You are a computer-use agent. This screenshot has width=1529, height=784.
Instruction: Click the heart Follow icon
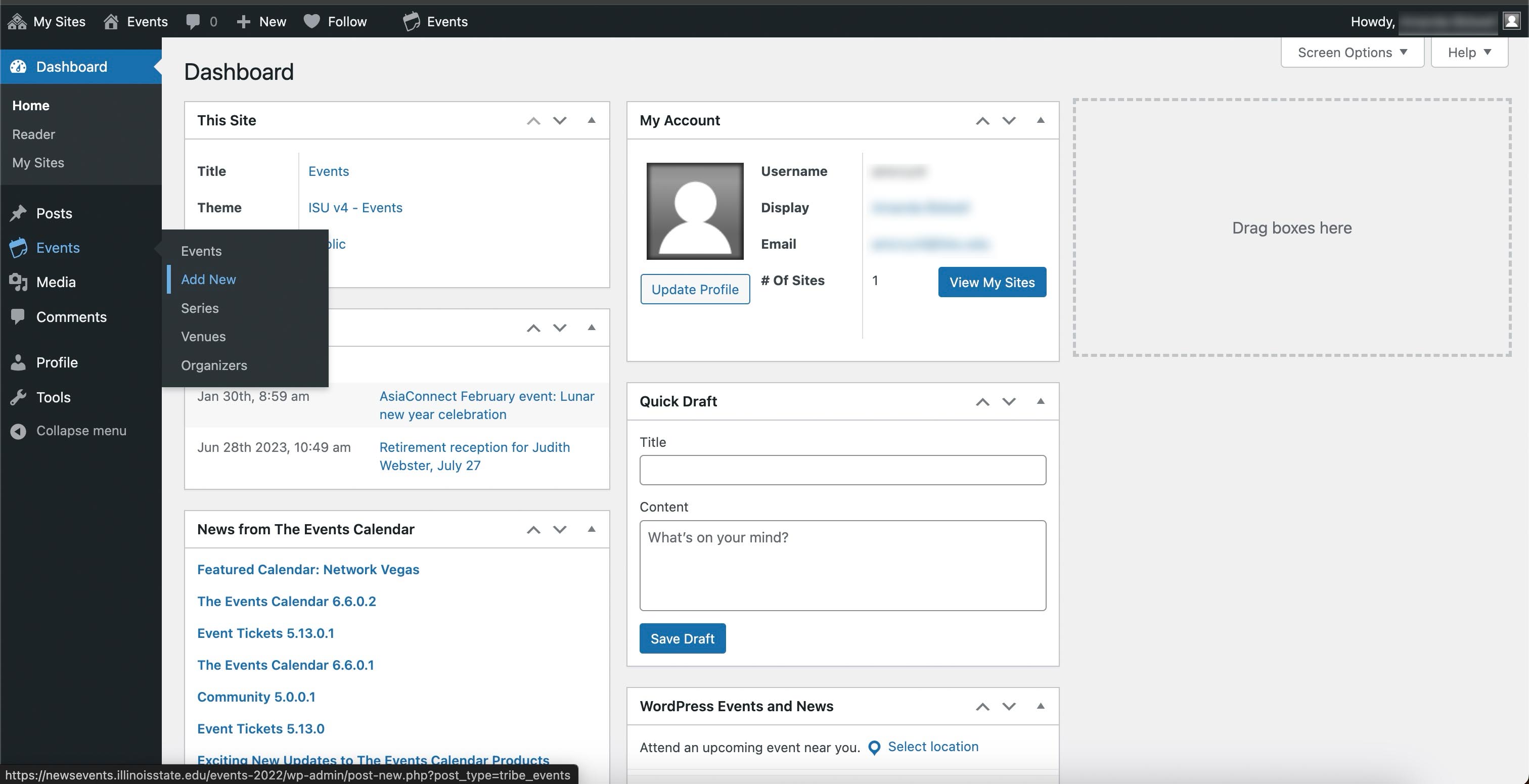pos(311,22)
